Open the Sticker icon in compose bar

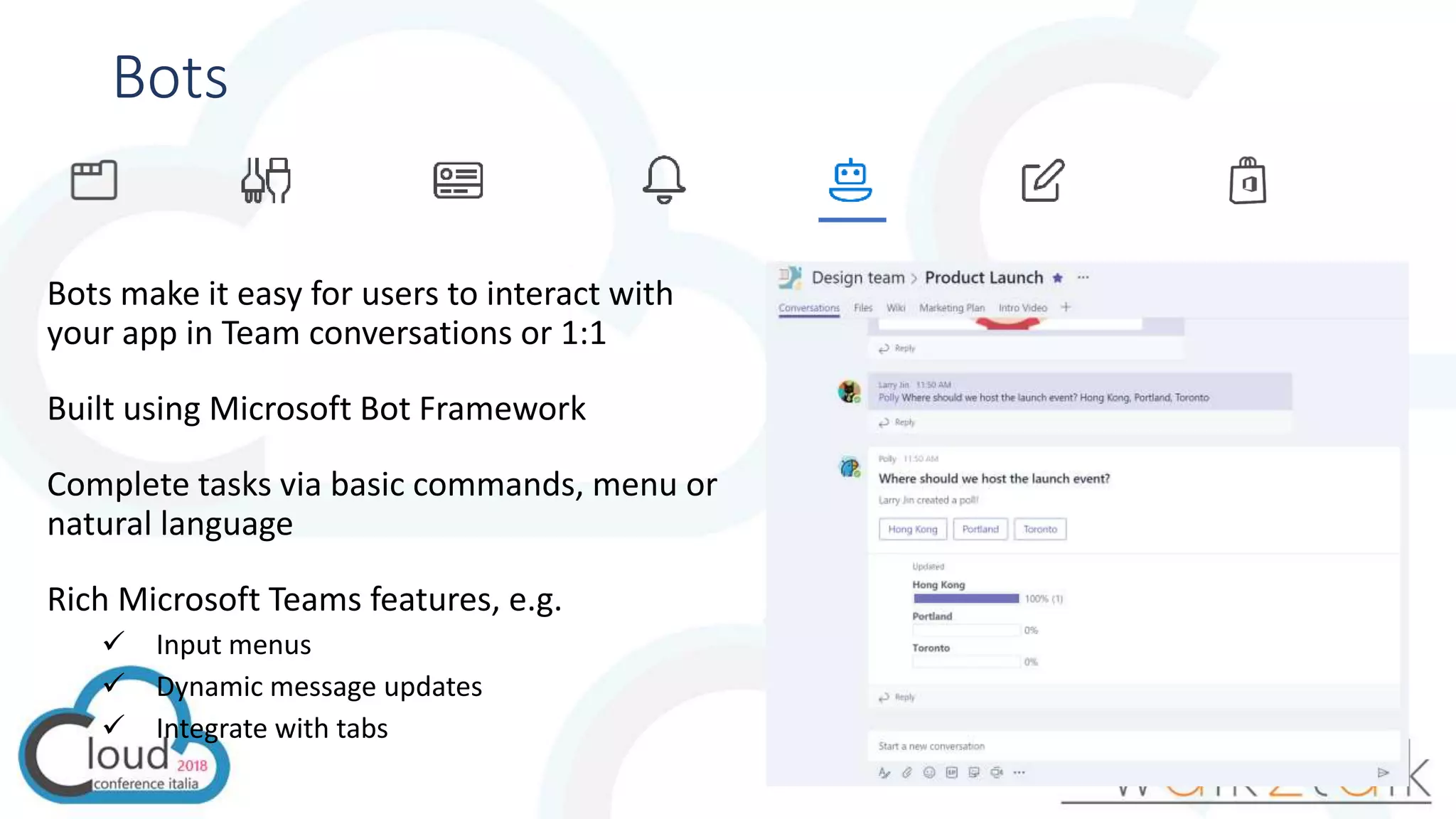[974, 773]
